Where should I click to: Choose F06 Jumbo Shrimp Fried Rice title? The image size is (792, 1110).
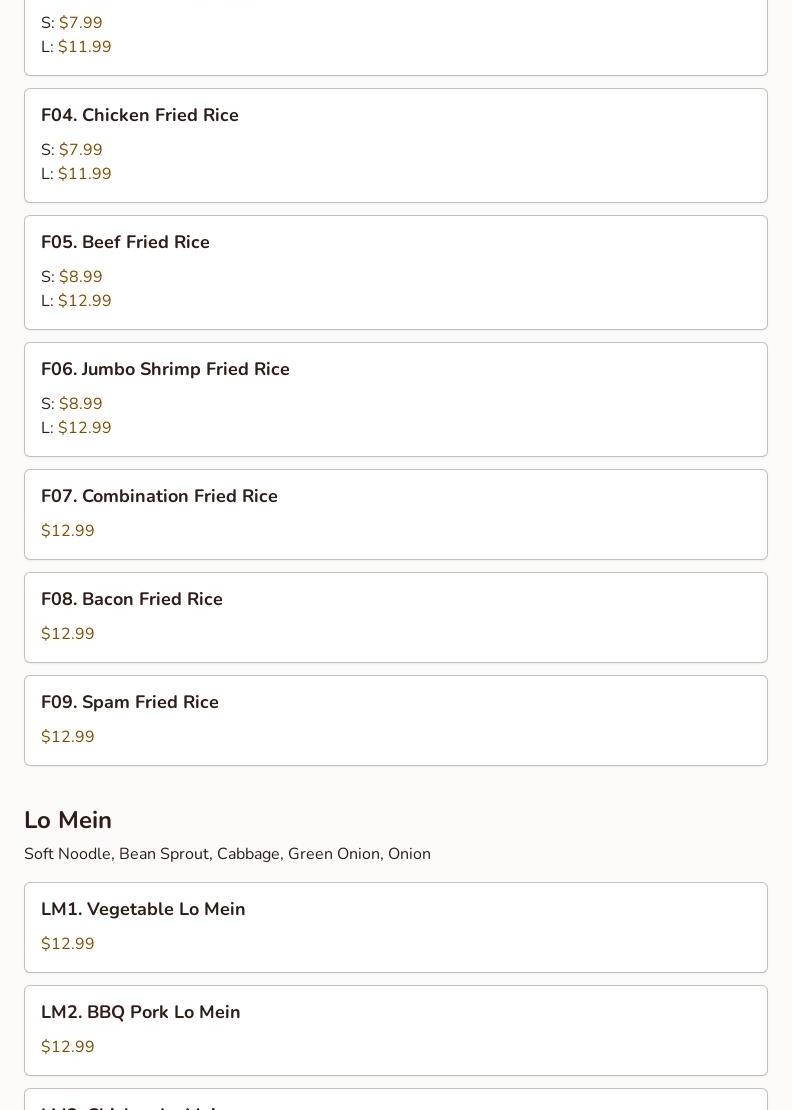pyautogui.click(x=165, y=370)
